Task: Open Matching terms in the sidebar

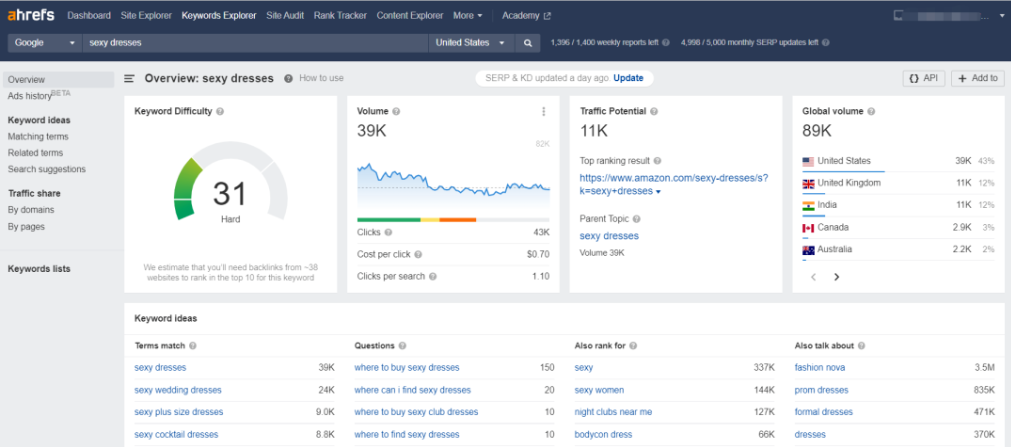Action: click(x=38, y=137)
